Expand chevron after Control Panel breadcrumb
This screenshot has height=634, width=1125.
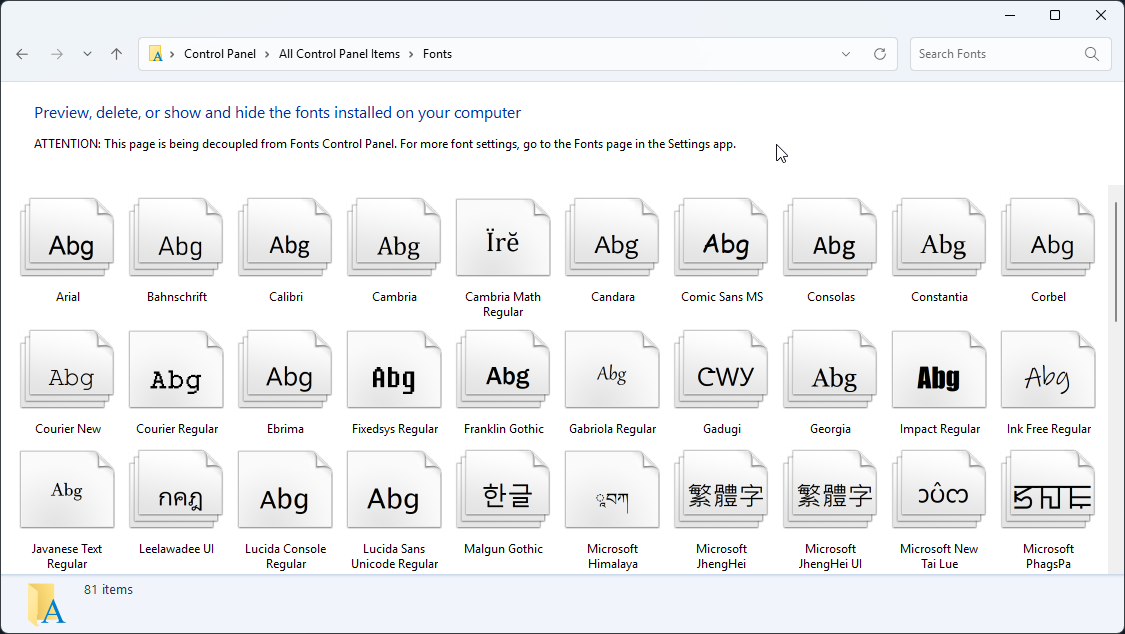click(x=267, y=54)
